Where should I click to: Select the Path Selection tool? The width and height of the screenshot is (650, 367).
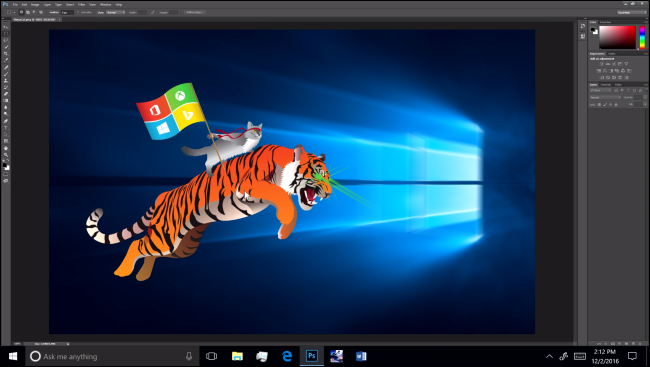(6, 134)
